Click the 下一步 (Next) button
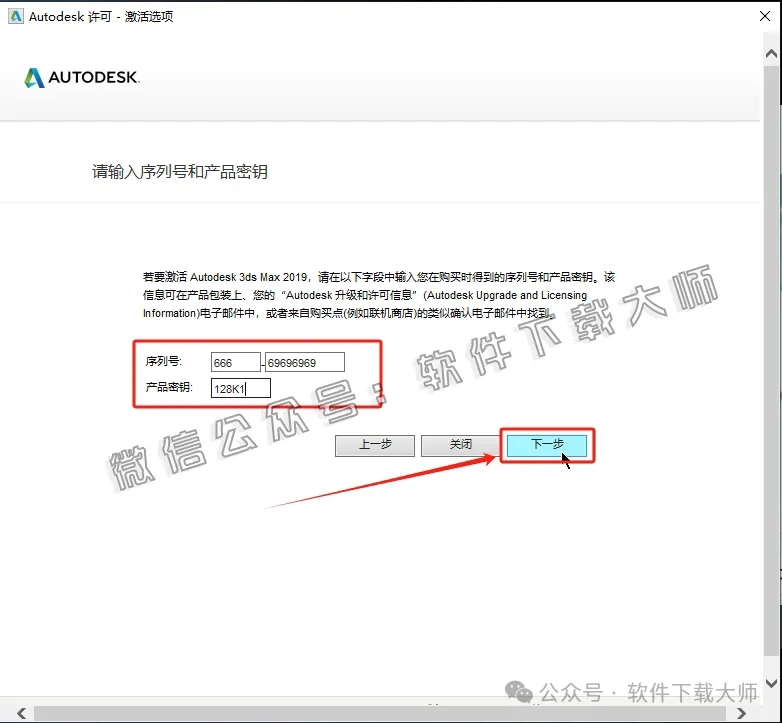Image resolution: width=782 pixels, height=723 pixels. click(547, 445)
